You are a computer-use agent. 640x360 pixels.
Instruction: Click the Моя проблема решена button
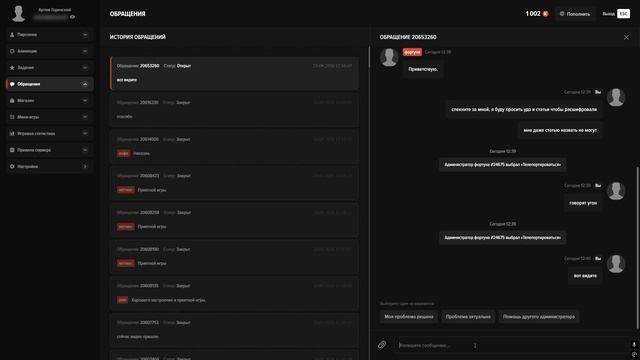[x=409, y=317]
